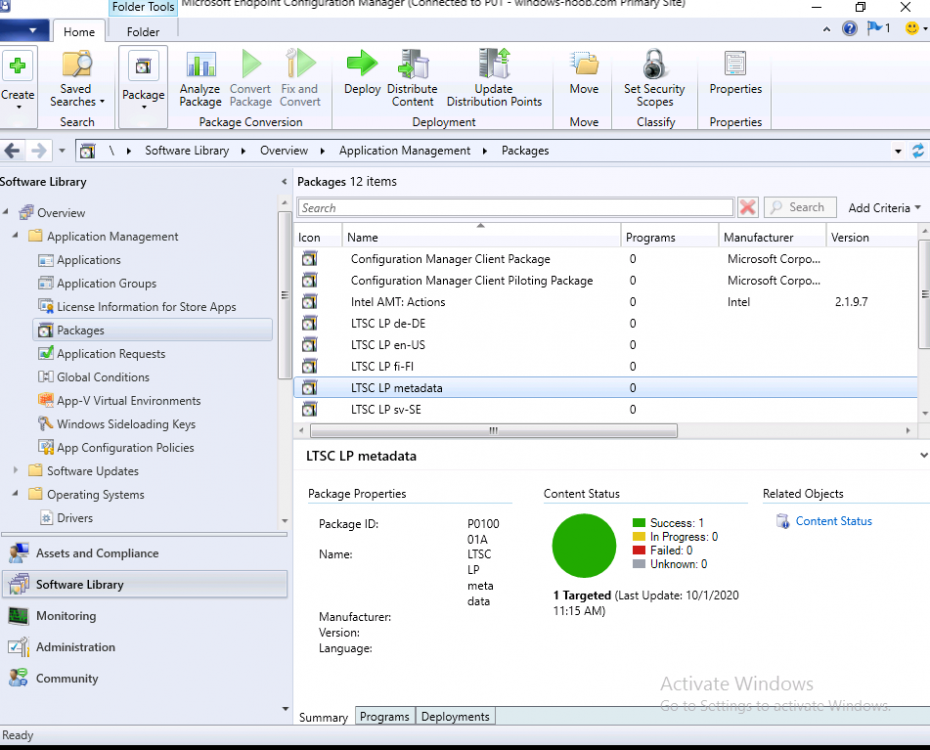
Task: Clear the search with the red X
Action: tap(748, 208)
